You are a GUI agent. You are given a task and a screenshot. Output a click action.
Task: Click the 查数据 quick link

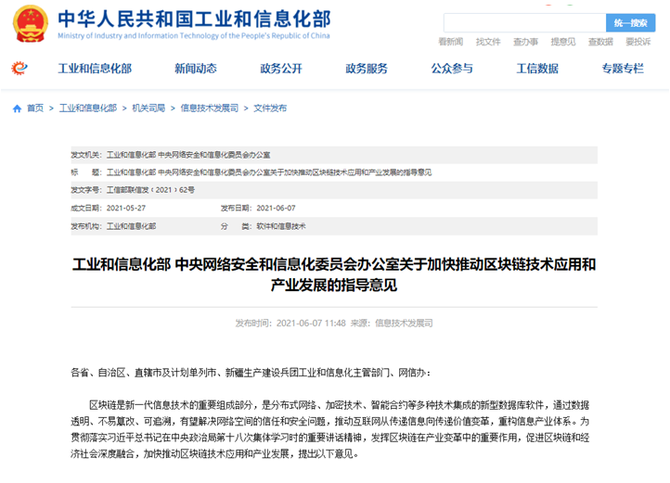pyautogui.click(x=600, y=42)
